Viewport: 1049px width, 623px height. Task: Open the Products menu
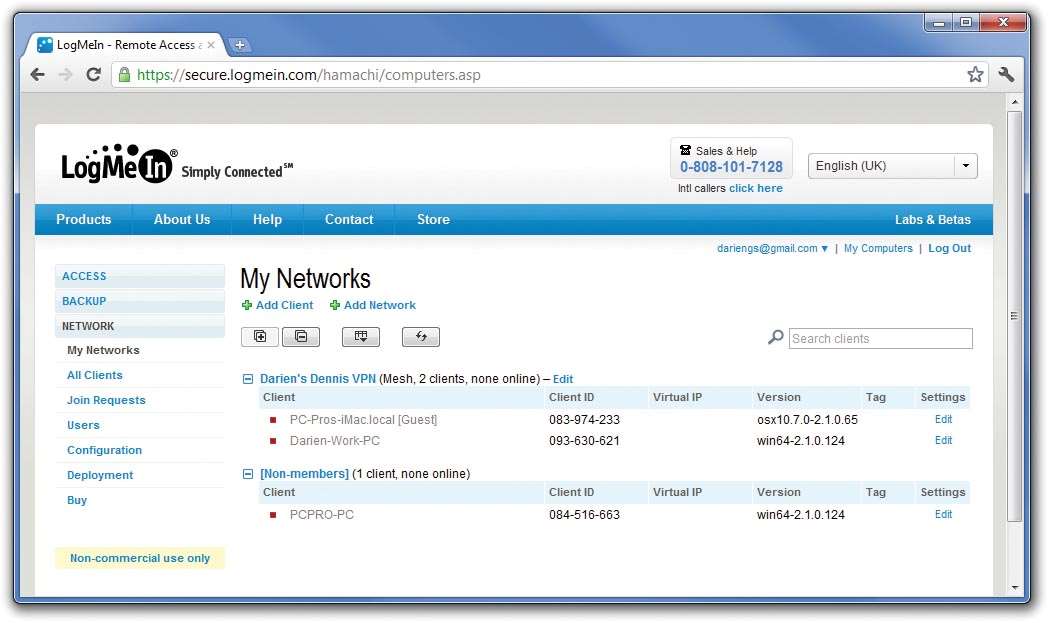coord(84,219)
